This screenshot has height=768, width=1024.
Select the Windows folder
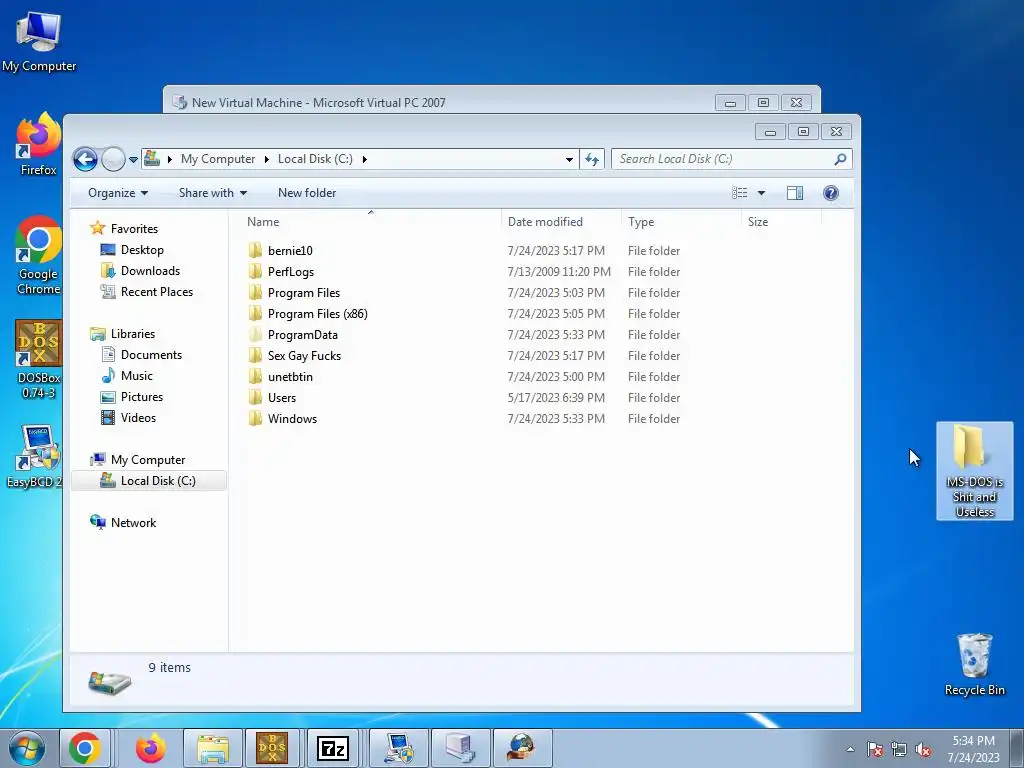292,419
